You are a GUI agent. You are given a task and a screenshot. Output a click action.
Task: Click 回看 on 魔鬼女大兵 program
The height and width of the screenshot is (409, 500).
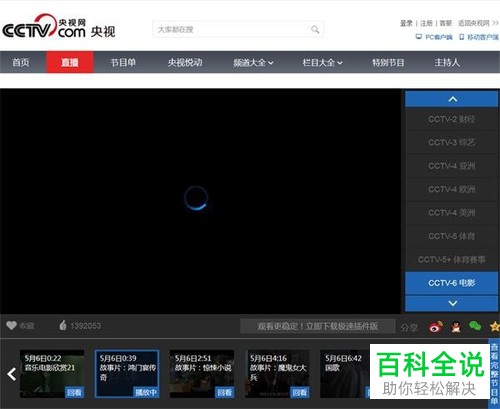click(x=299, y=392)
